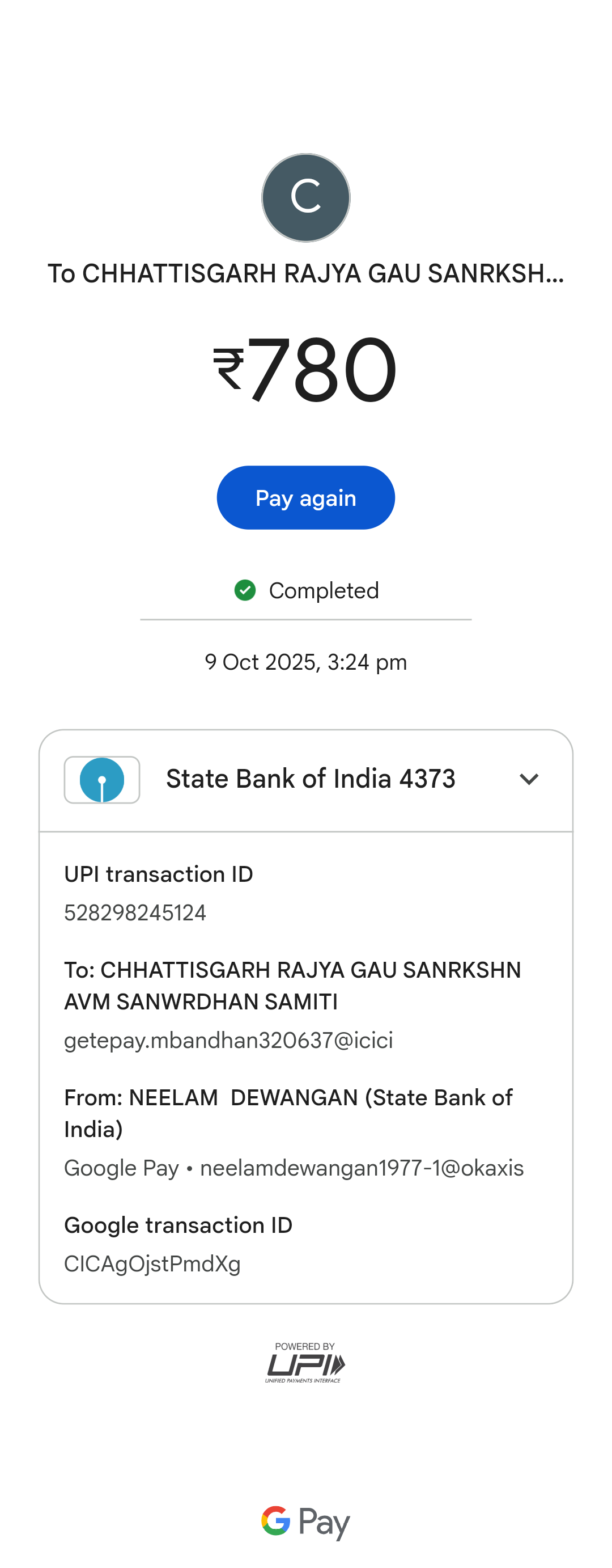Click the sender UPI ID neelamdewangan1977-1@okaxis

[x=362, y=1168]
